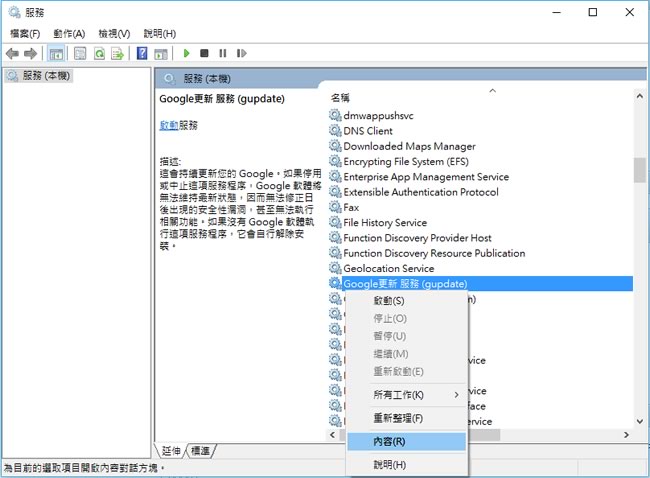The image size is (650, 478).
Task: Click gear icon beside dmwappushsvc
Action: (335, 115)
